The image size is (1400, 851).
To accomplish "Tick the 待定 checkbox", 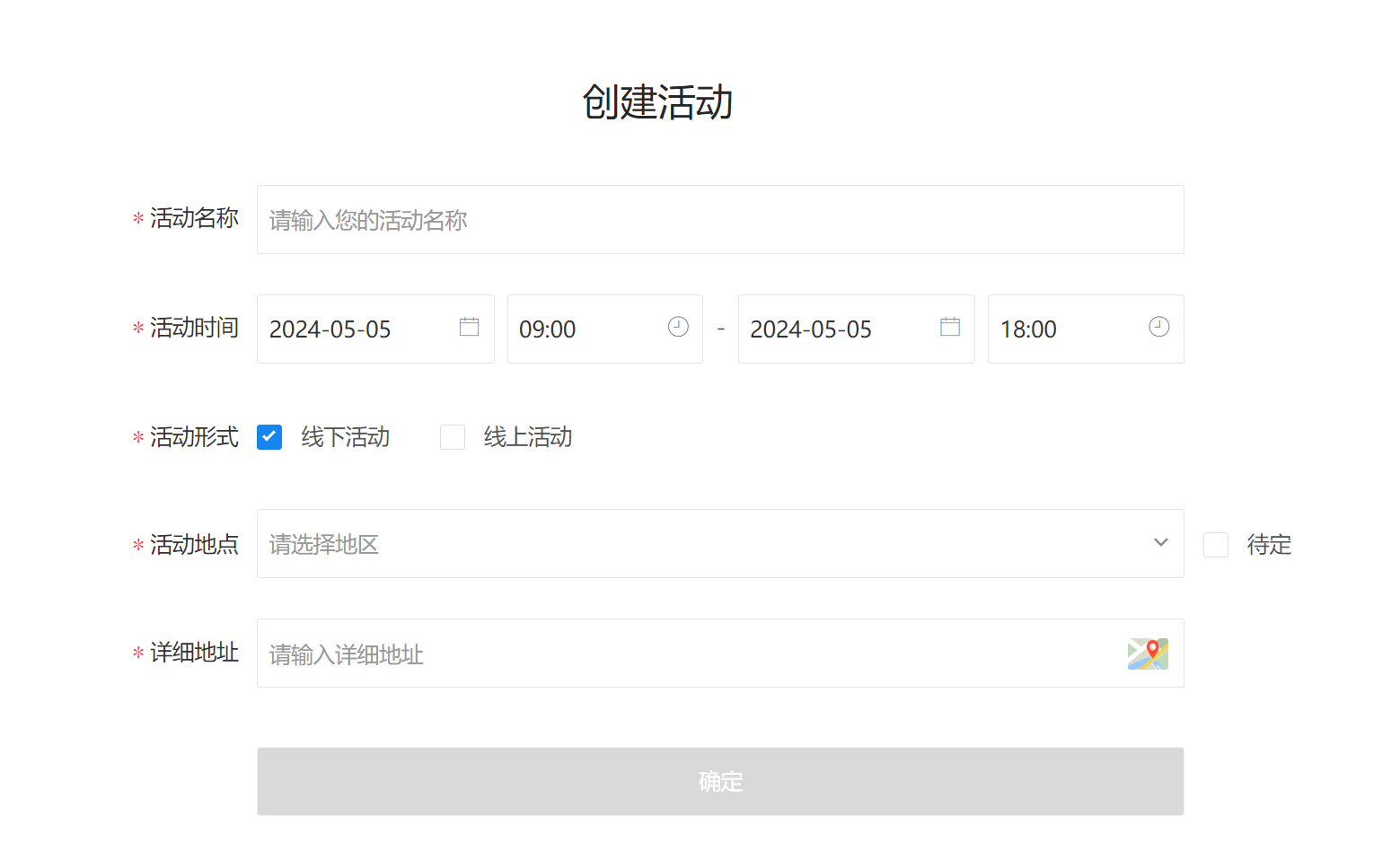I will pyautogui.click(x=1216, y=545).
